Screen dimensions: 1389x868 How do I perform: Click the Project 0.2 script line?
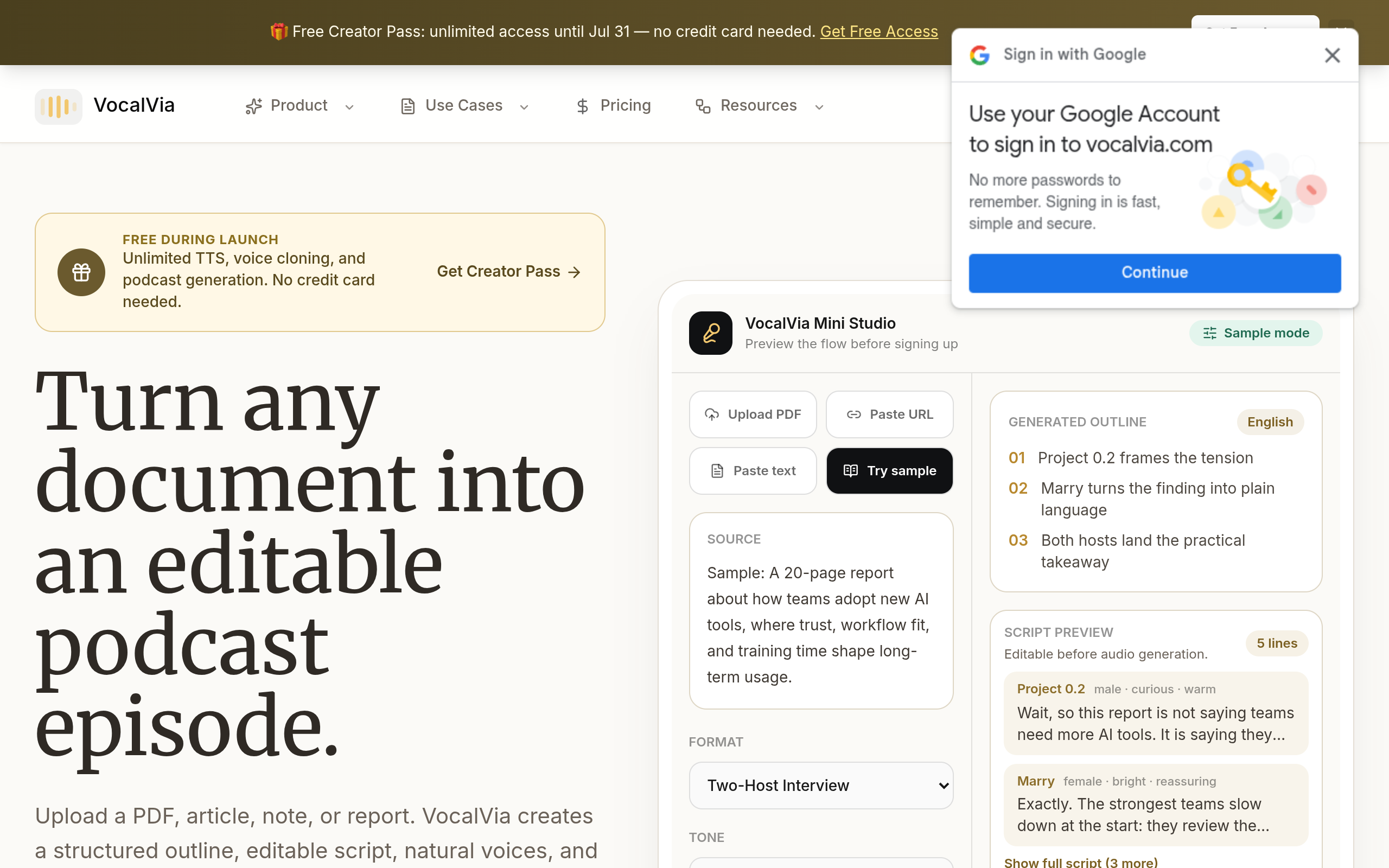1156,713
